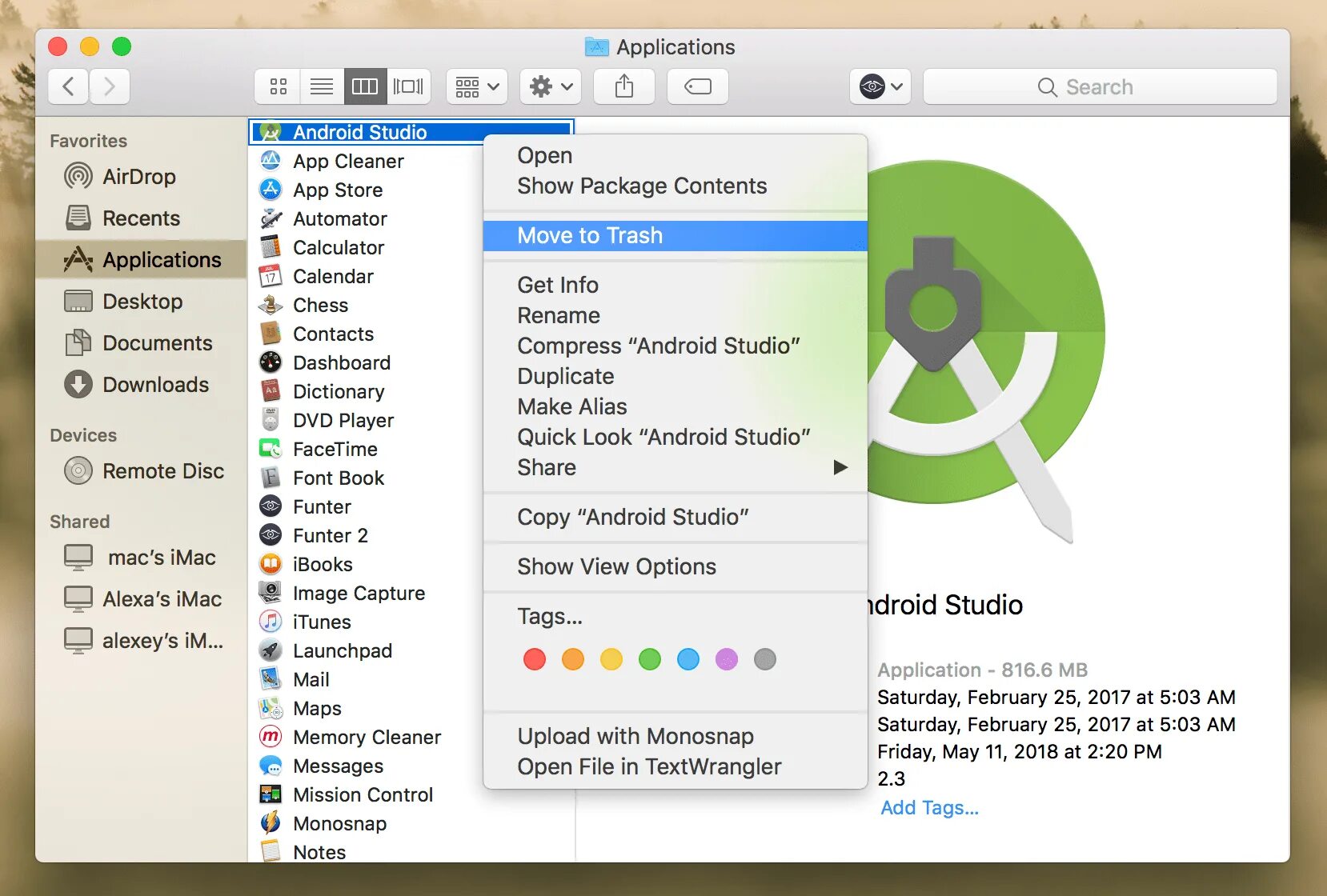Click the Downloads sidebar icon
The width and height of the screenshot is (1327, 896).
pyautogui.click(x=78, y=384)
